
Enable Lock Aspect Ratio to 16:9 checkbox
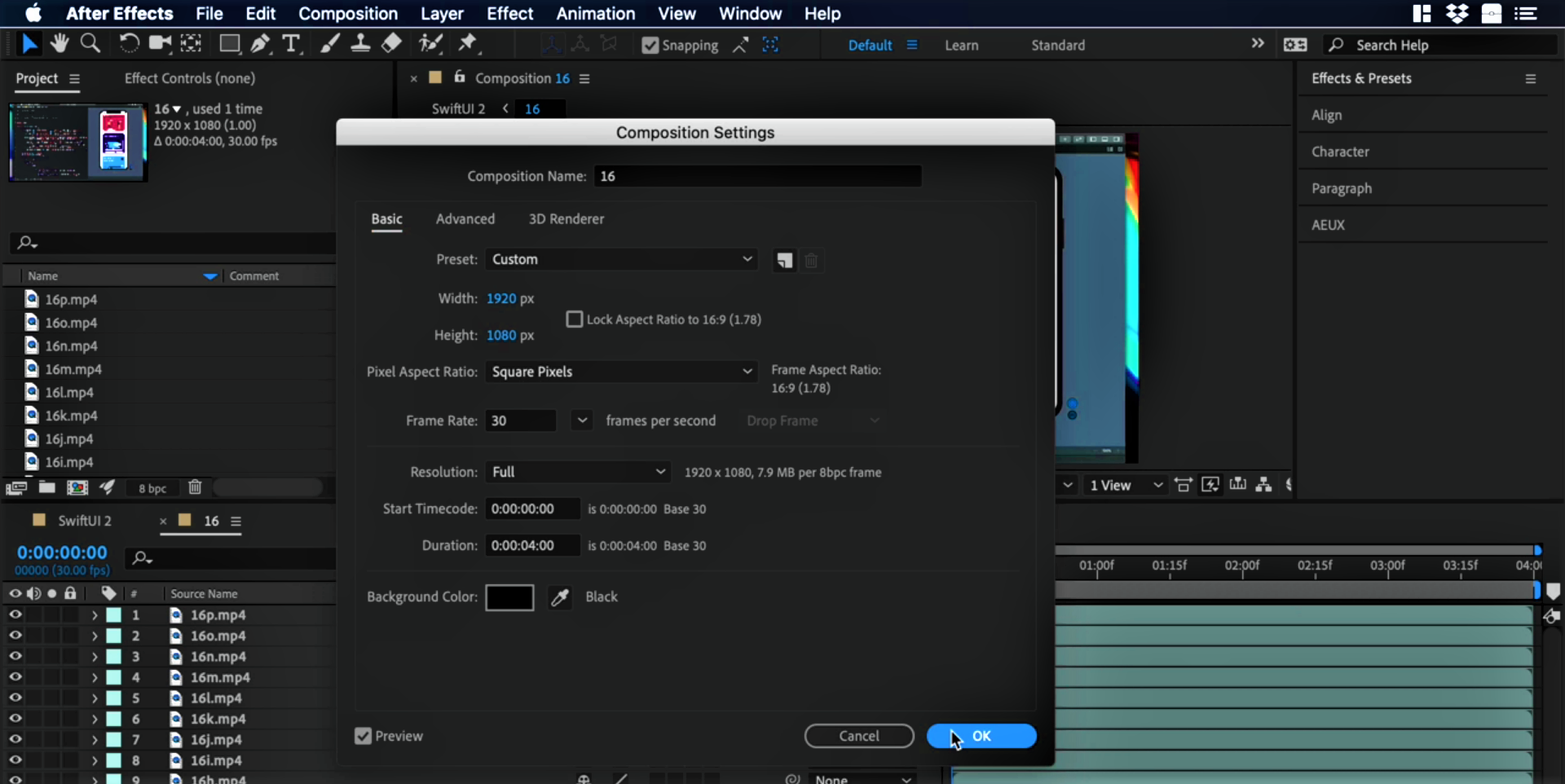(x=575, y=319)
